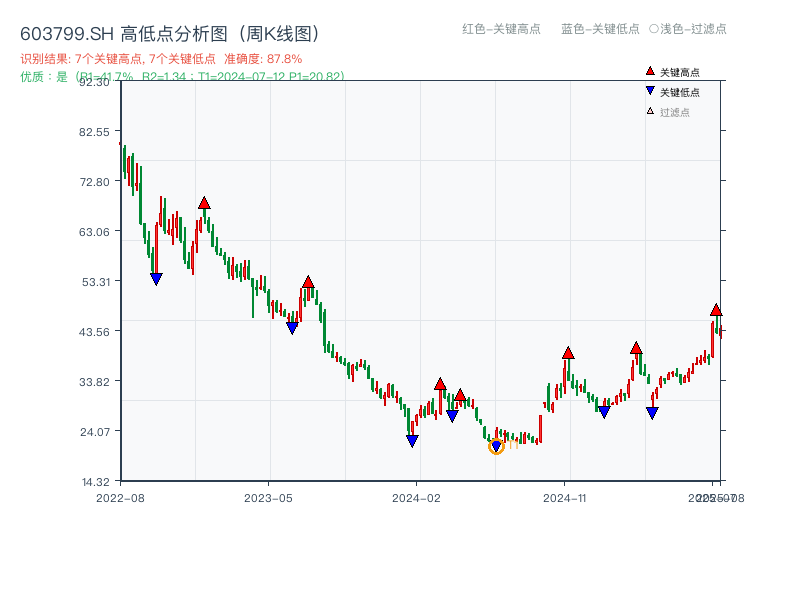800x600 pixels.
Task: Click the red key-high marker near July 2023
Action: [x=308, y=282]
